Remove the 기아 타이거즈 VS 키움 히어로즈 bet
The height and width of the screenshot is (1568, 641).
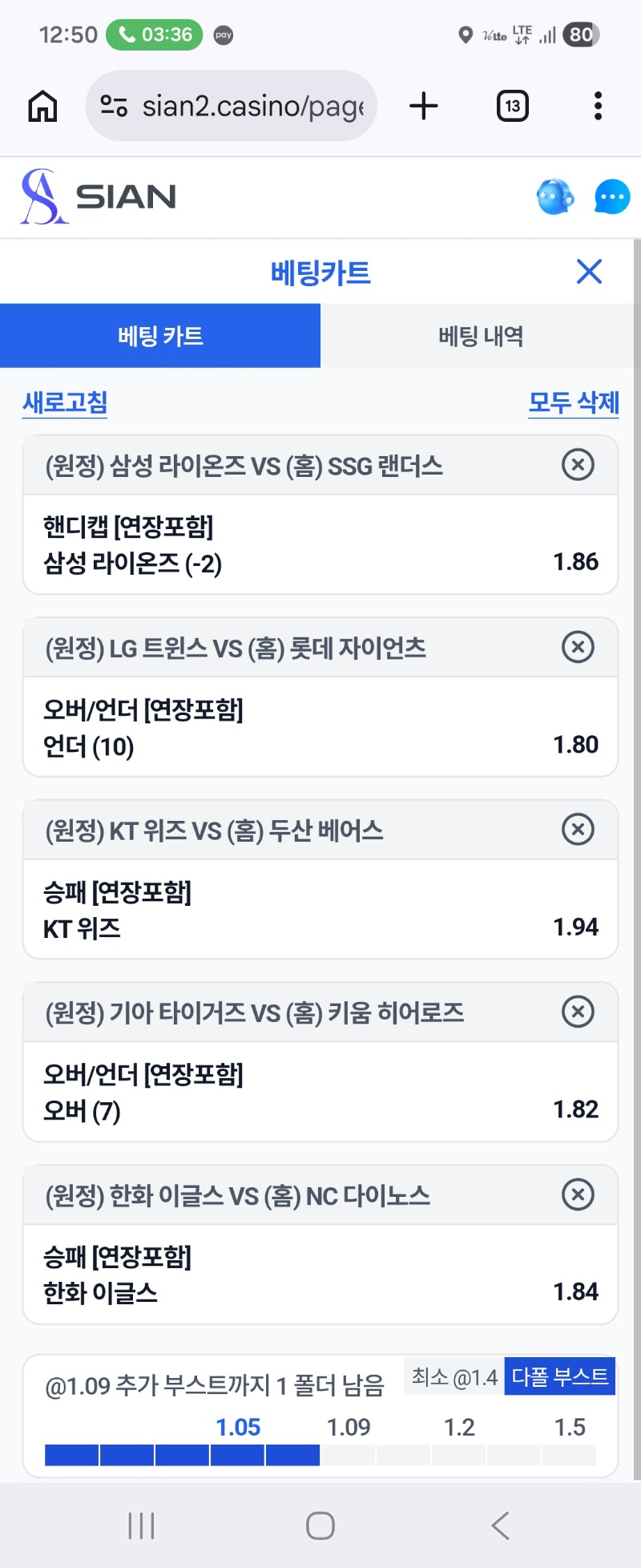578,1011
